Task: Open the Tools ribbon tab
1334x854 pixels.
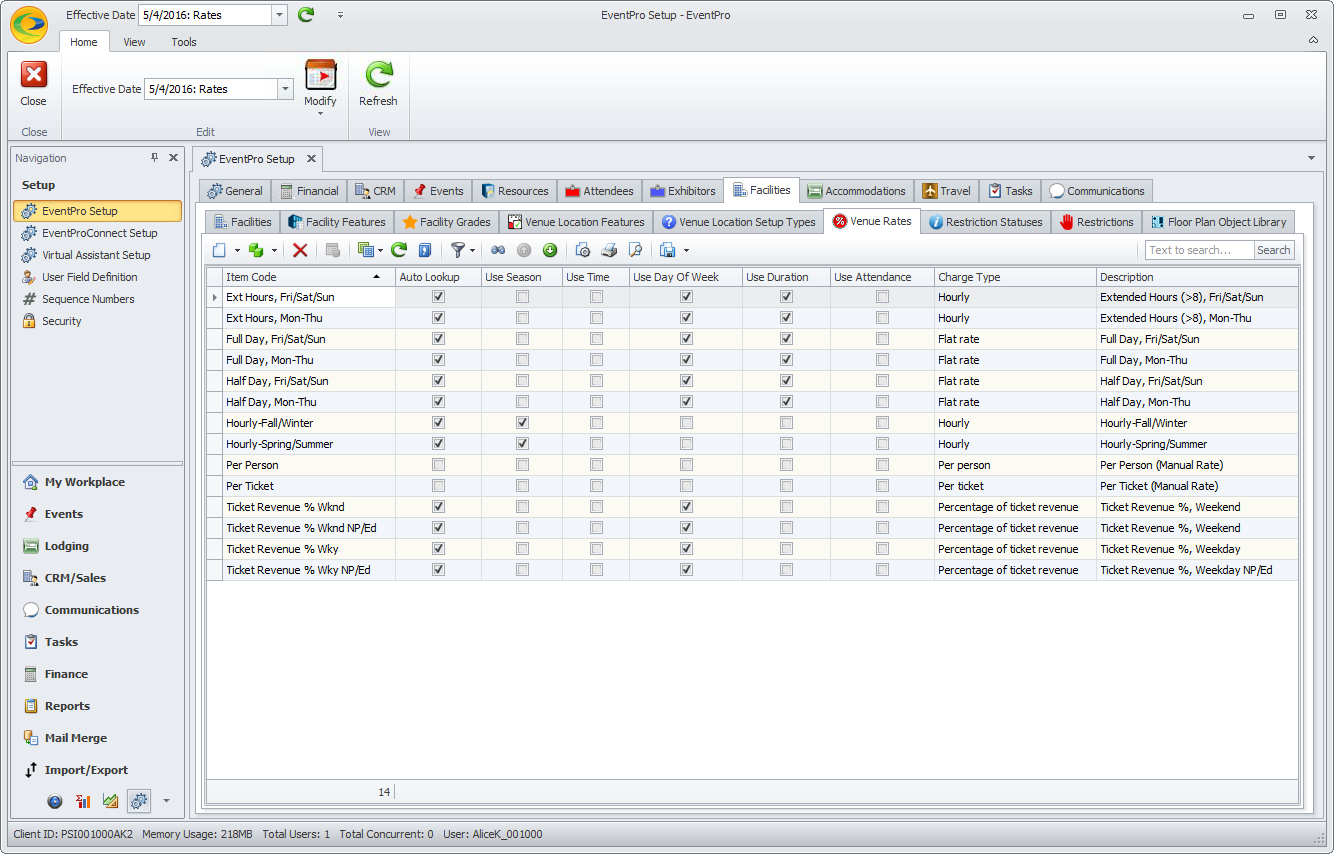Action: (184, 42)
